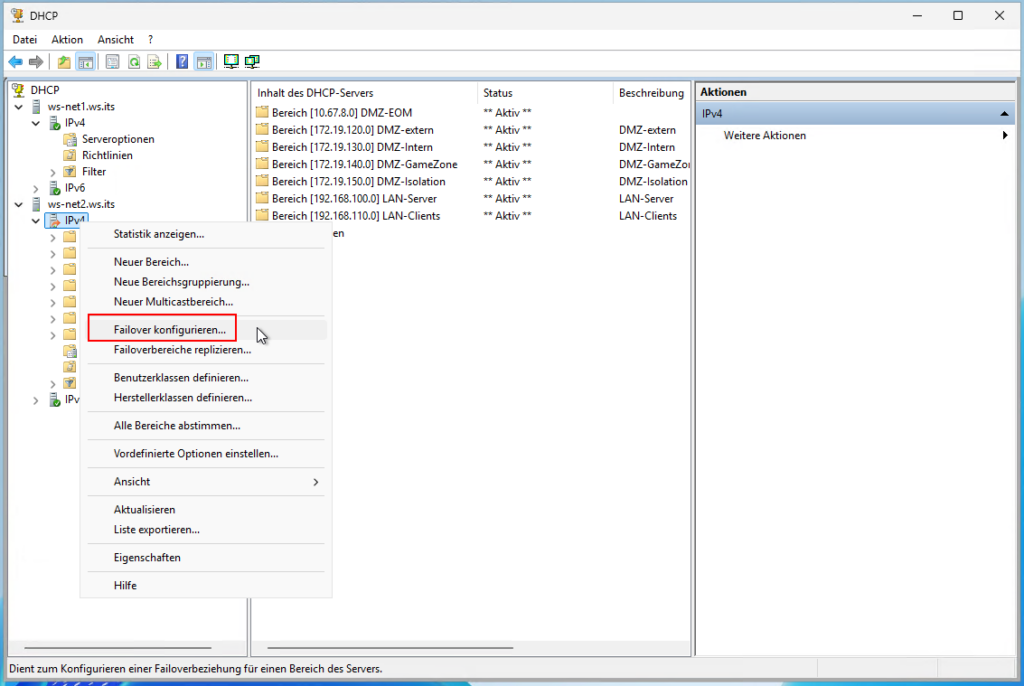Choose Vordefinierte Optionen einstellen... entry
The width and height of the screenshot is (1024, 686).
[x=206, y=453]
